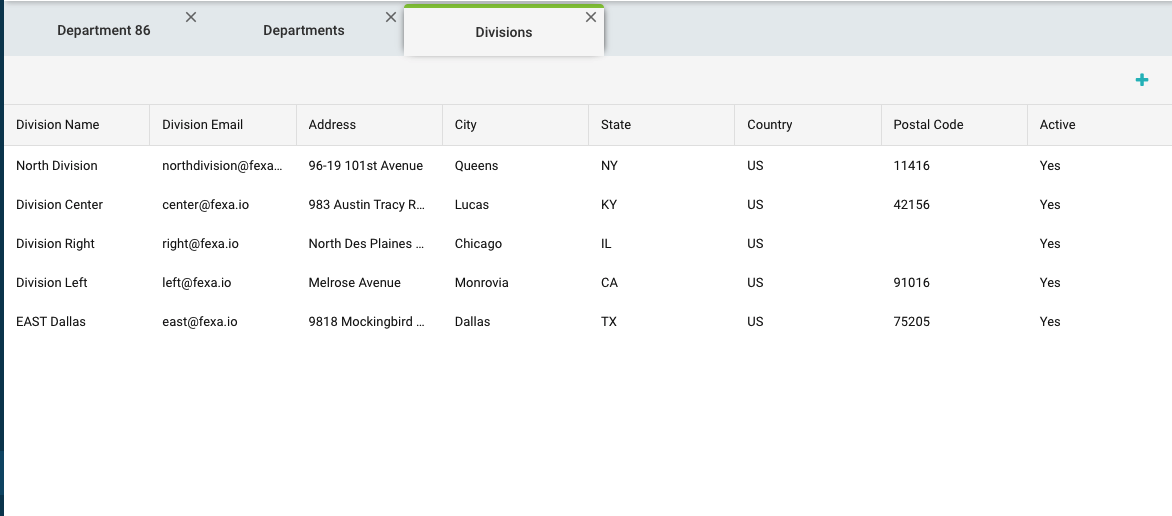Screen dimensions: 1172x516
Task: Sort by Division Name column header
Action: (58, 125)
